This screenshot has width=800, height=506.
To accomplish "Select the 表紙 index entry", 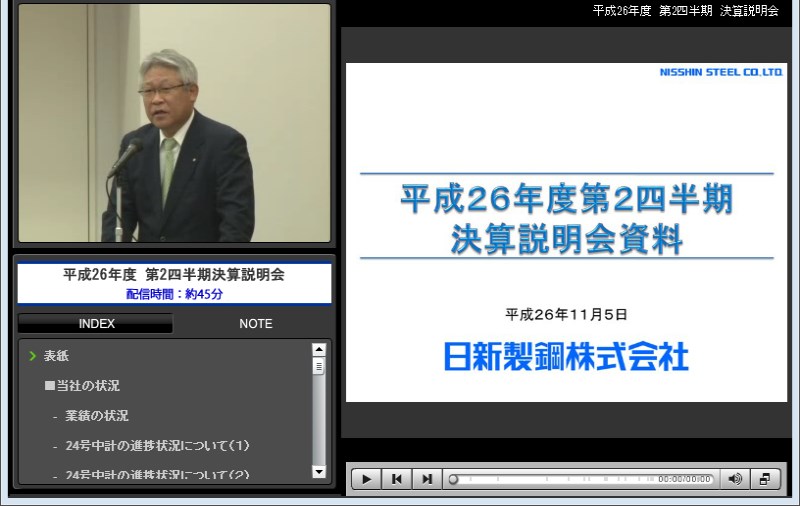I will [56, 356].
